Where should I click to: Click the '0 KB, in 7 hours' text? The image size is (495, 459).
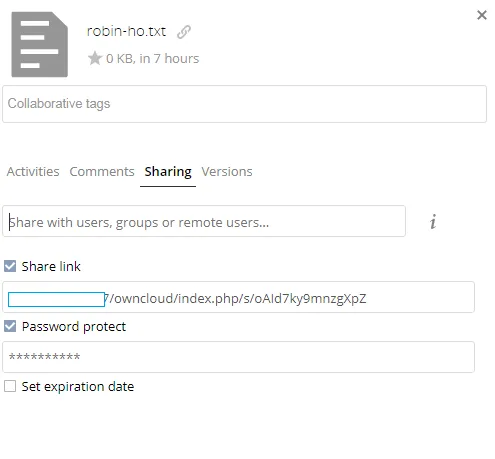coord(152,59)
